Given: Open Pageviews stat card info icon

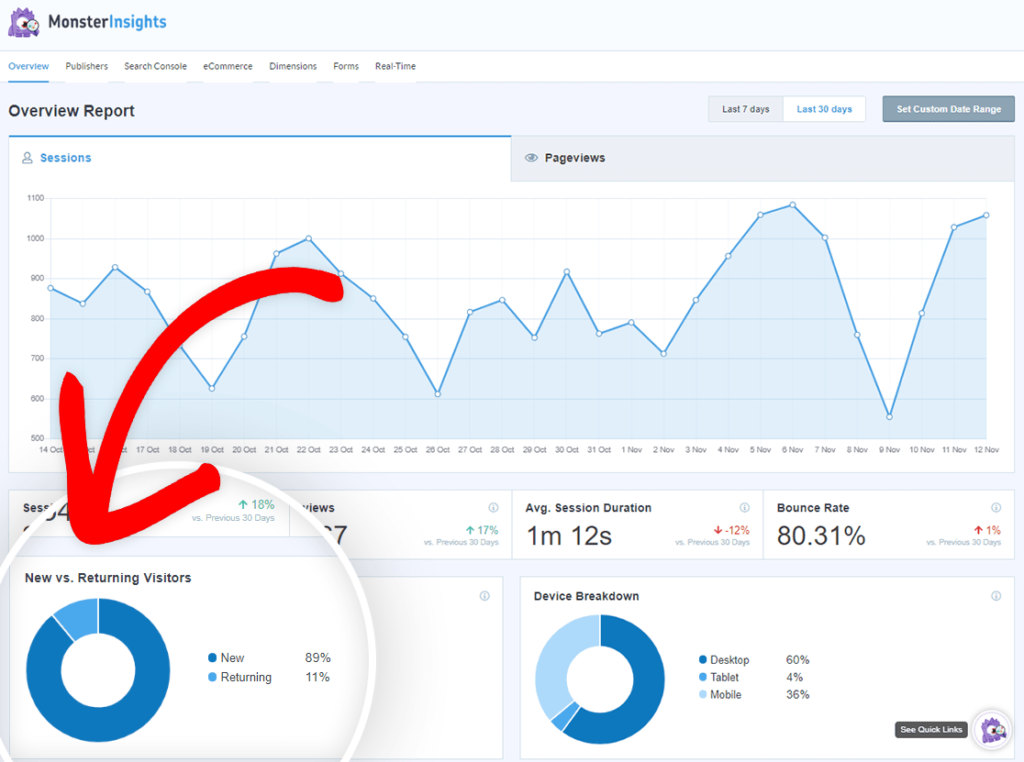Looking at the screenshot, I should point(493,507).
